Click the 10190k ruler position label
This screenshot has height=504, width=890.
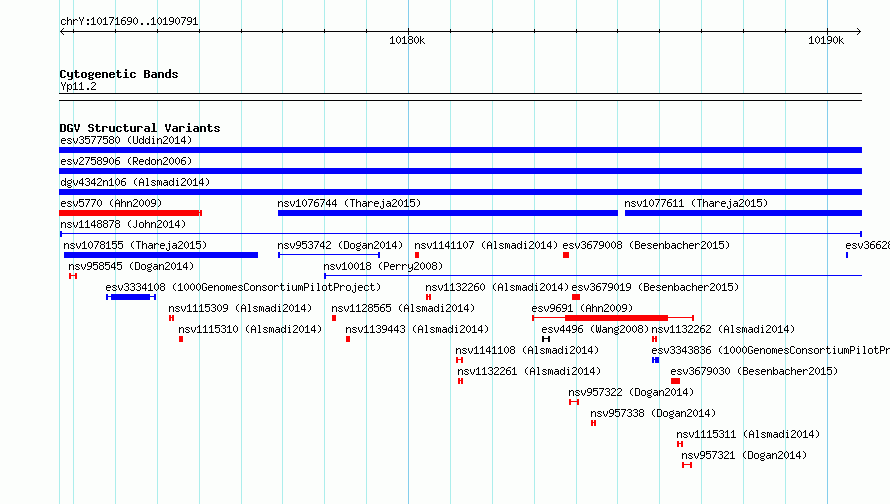click(x=826, y=40)
